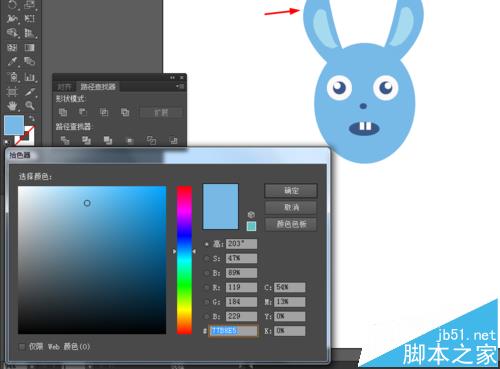Click the 扩展 Expand button in Pathfinder
The image size is (500, 369).
coord(161,112)
